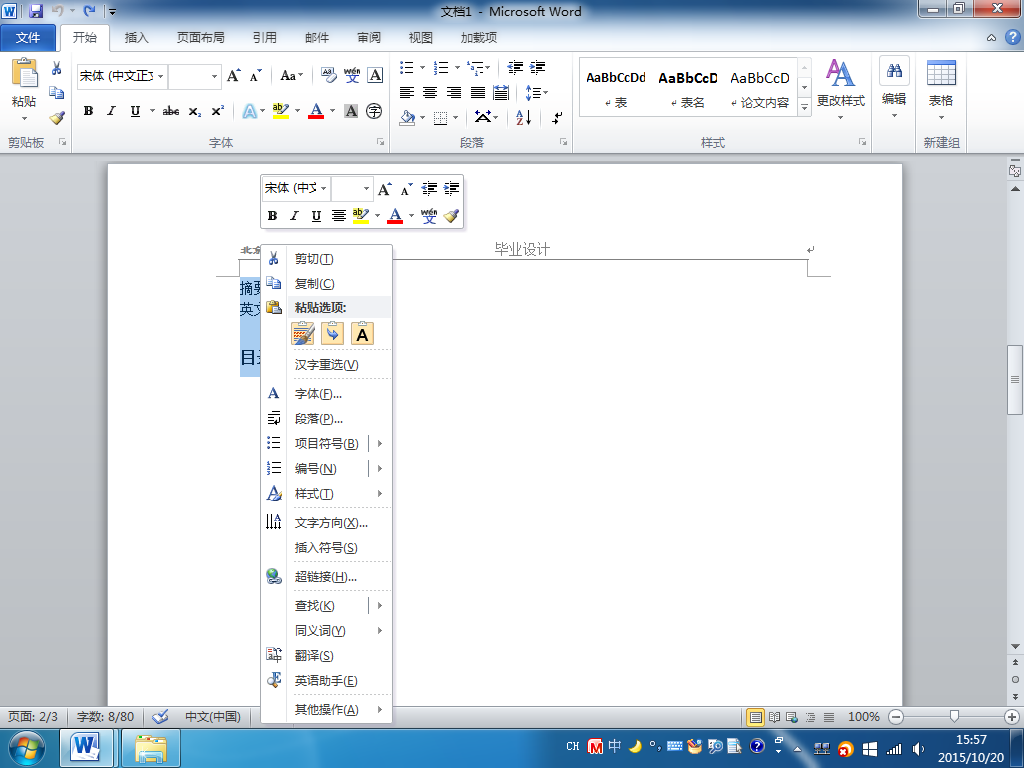This screenshot has width=1024, height=768.
Task: Toggle show paragraph marks button
Action: [557, 118]
